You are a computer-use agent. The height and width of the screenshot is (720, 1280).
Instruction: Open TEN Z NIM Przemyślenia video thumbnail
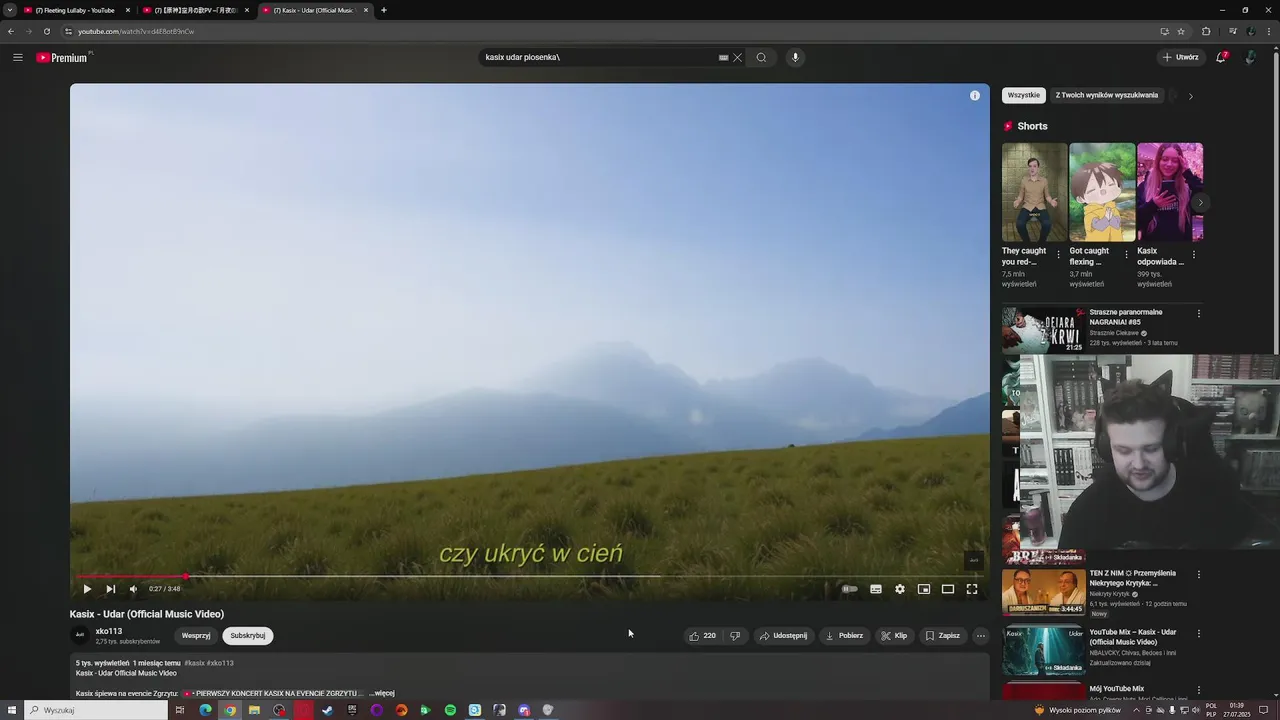click(x=1044, y=592)
